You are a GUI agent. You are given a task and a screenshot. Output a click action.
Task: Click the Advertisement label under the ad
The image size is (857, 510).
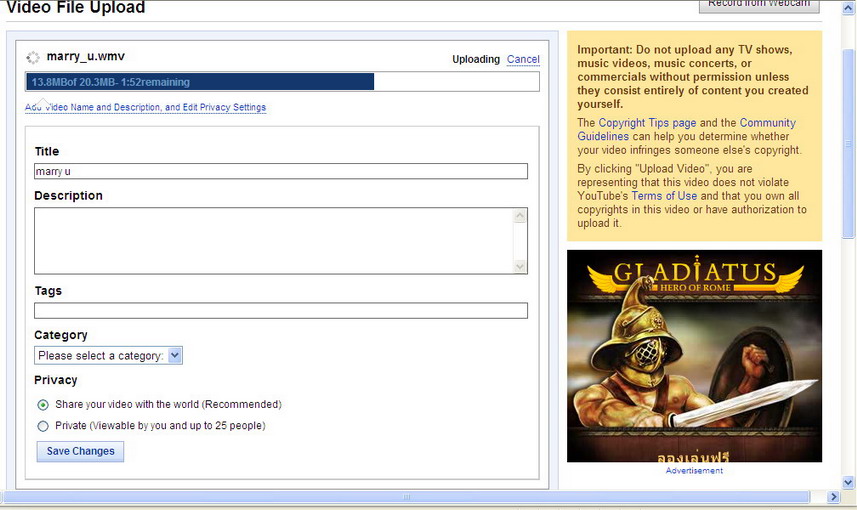click(694, 471)
